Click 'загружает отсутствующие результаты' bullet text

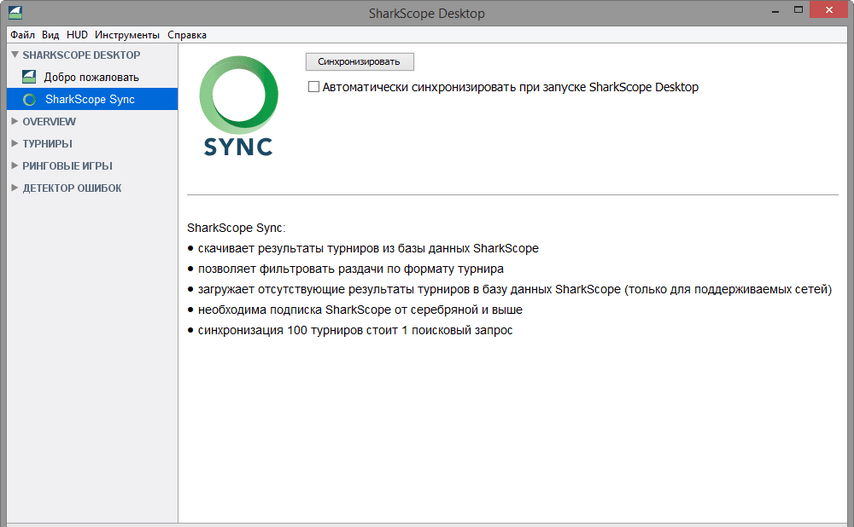514,289
